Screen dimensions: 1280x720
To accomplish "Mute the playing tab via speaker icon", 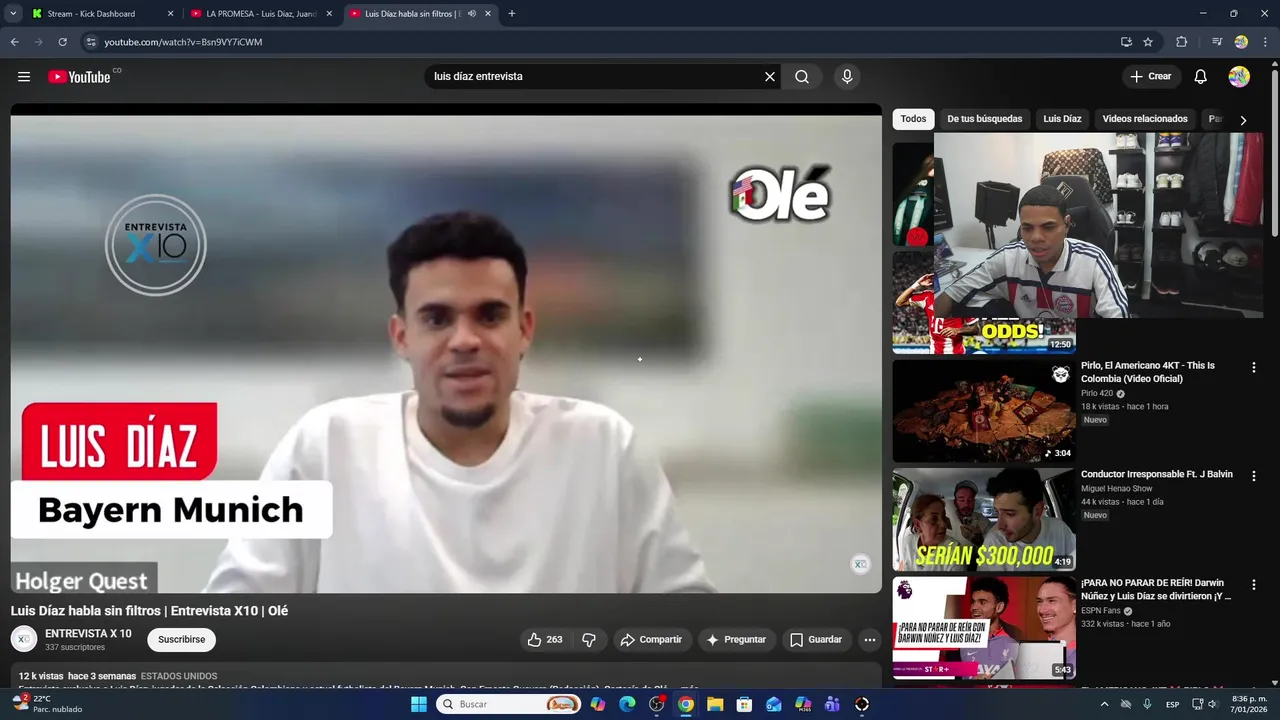I will click(472, 14).
